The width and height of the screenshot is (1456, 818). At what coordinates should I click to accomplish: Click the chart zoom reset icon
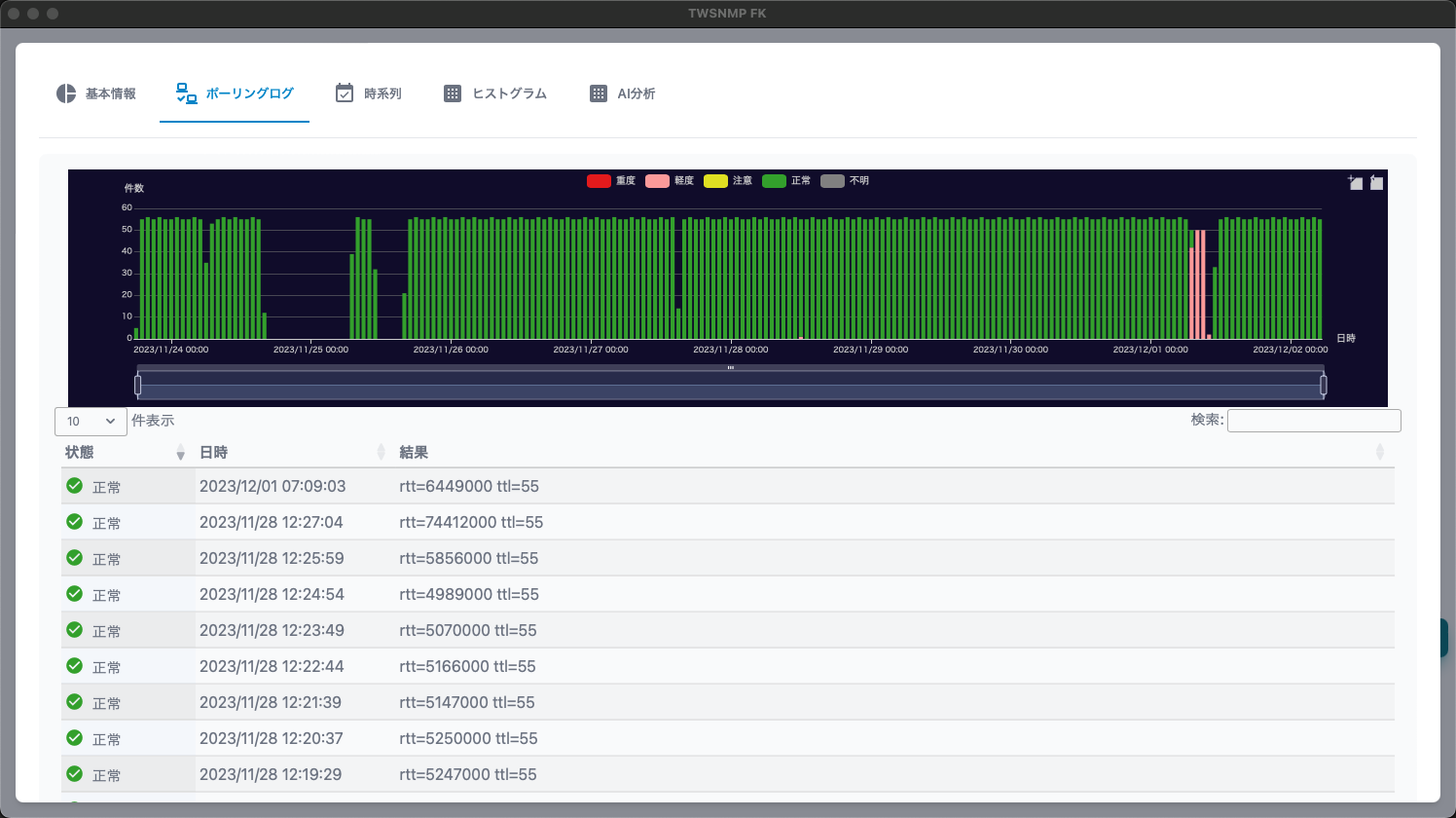pos(1376,182)
